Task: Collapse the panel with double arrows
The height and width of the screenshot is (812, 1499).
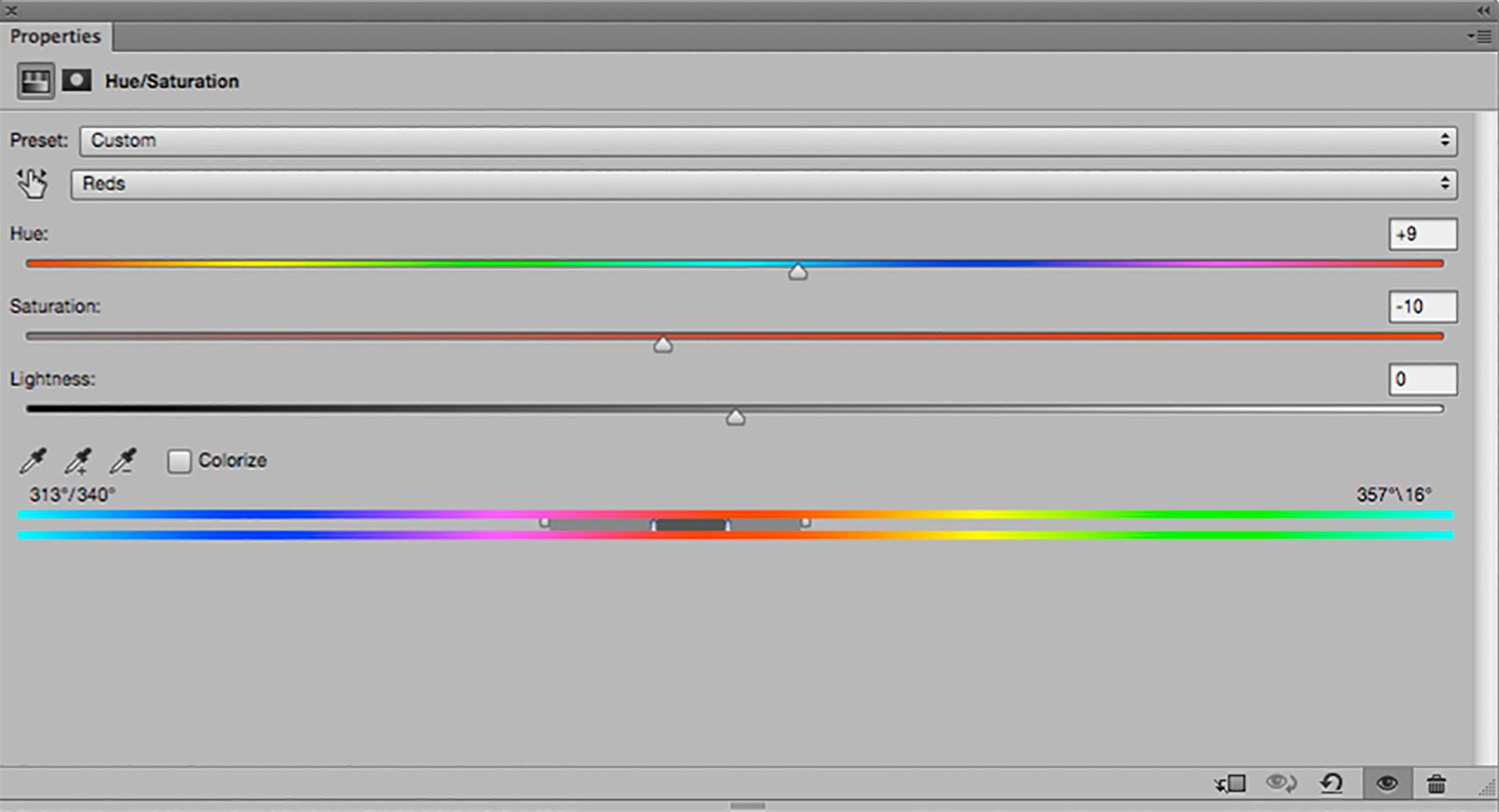Action: click(x=1483, y=10)
